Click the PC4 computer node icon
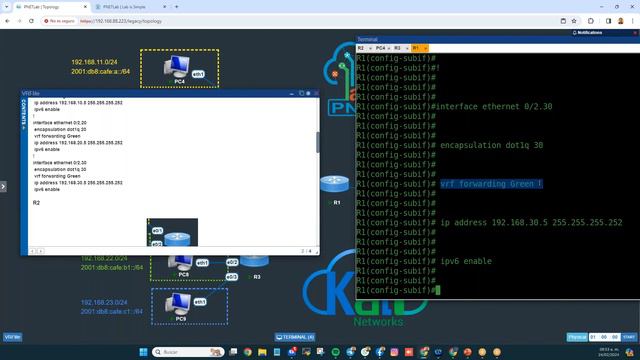Viewport: 640px width, 360px height. click(177, 66)
